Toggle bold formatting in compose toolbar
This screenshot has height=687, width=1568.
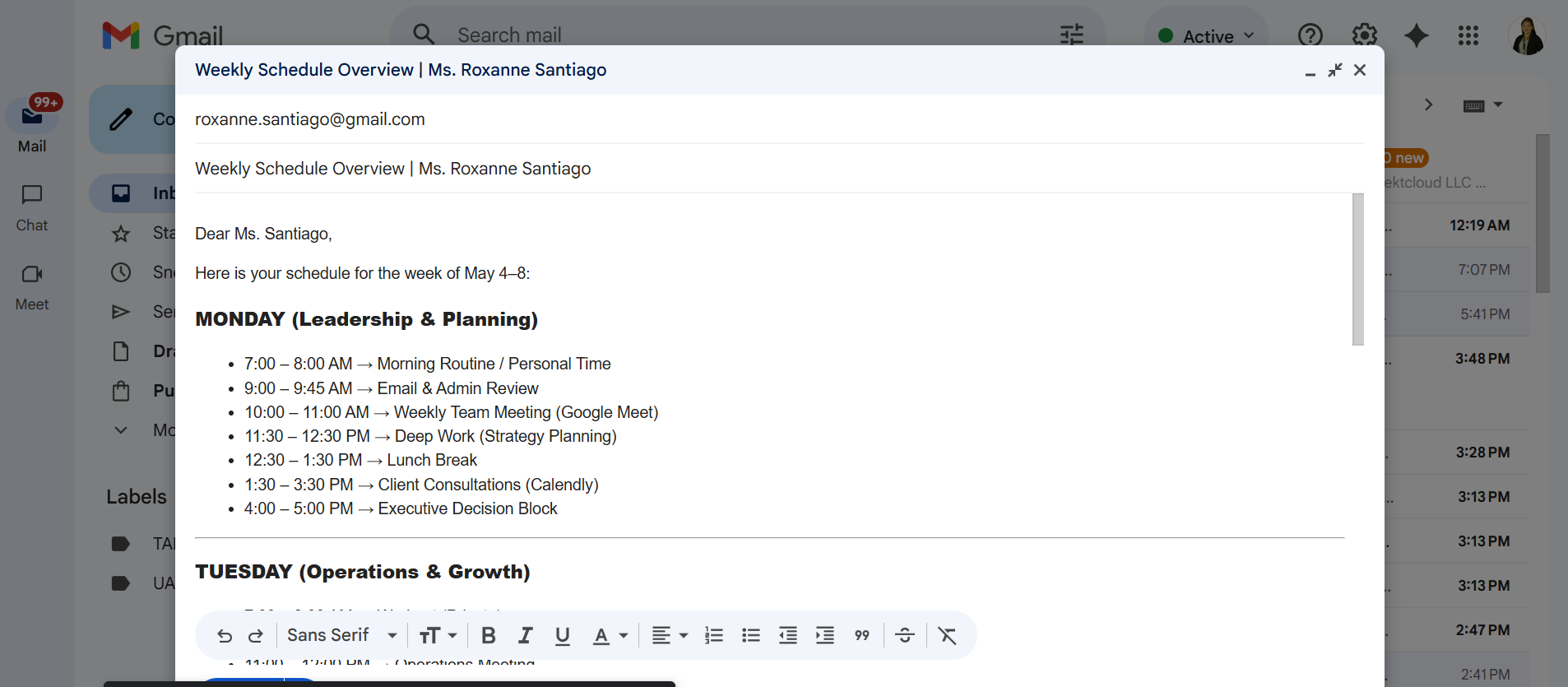click(x=489, y=635)
